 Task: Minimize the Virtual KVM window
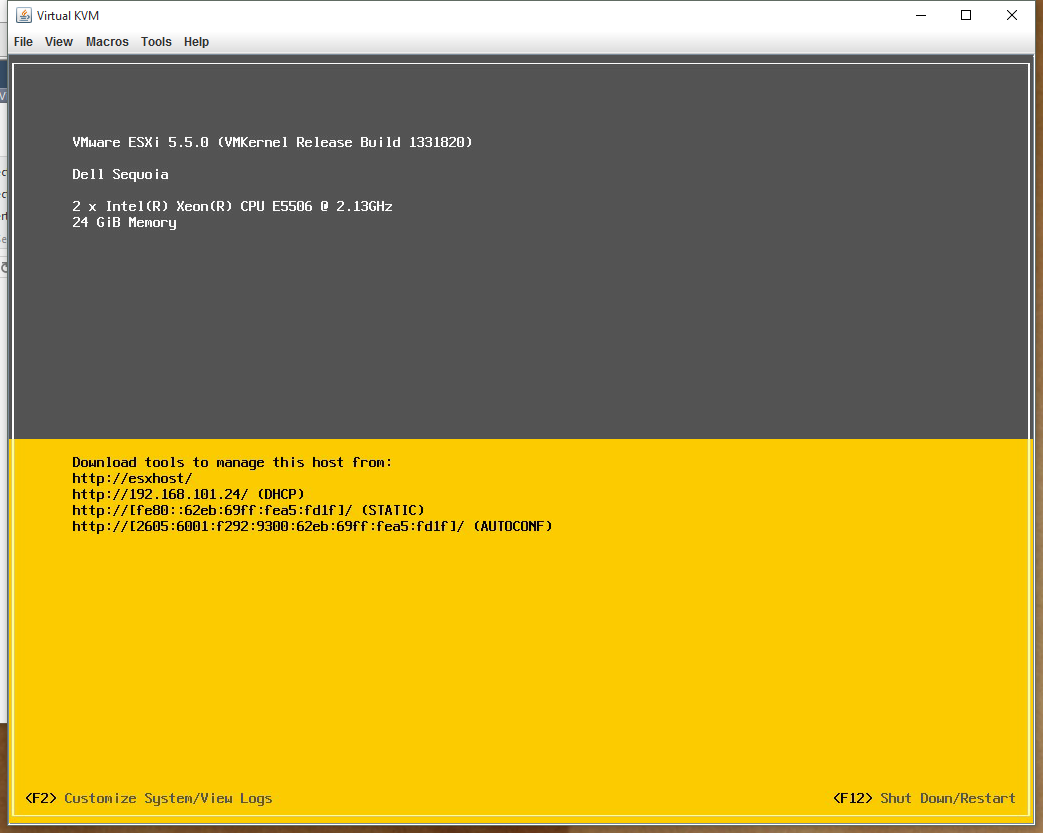pyautogui.click(x=920, y=16)
